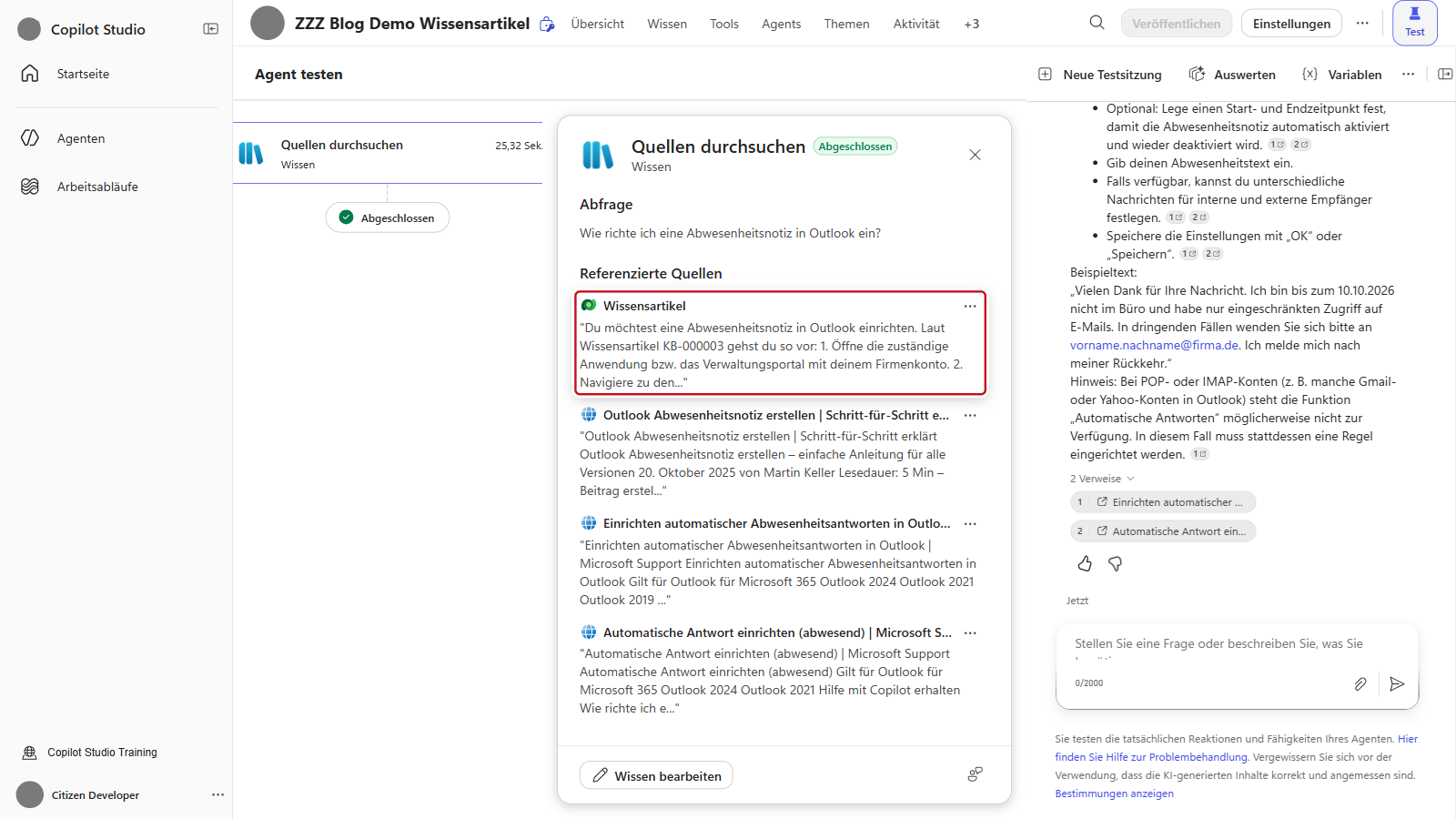The height and width of the screenshot is (819, 1456).
Task: Send the chat message
Action: pyautogui.click(x=1397, y=683)
